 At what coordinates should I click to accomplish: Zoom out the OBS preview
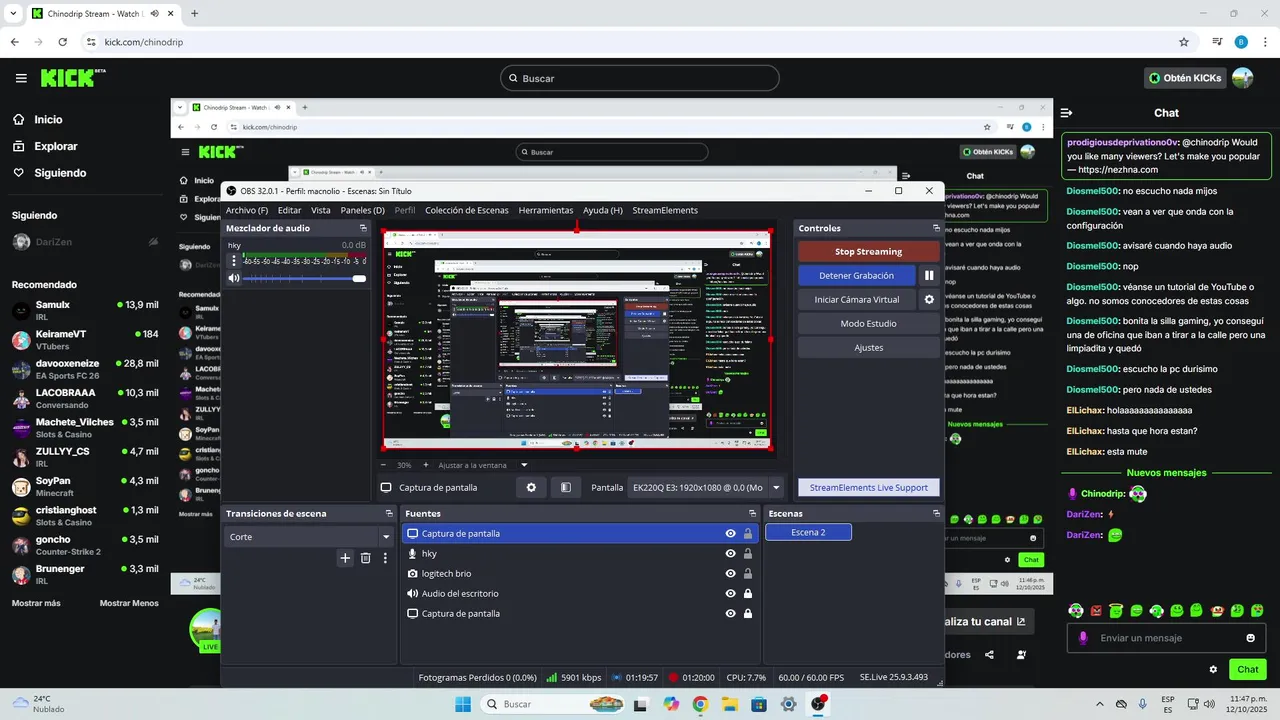tap(385, 465)
